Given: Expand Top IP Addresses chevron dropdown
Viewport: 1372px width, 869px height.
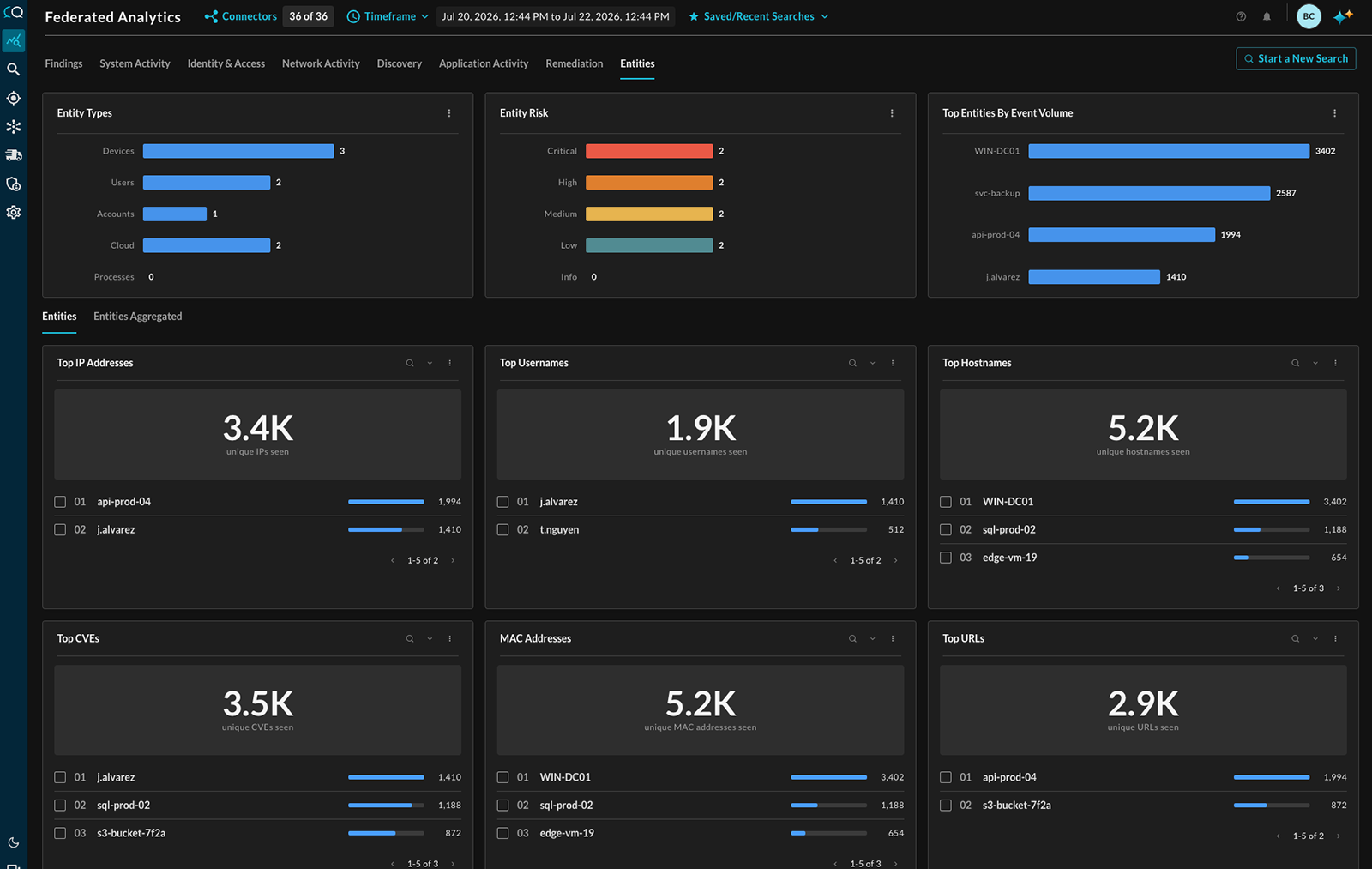Looking at the screenshot, I should (x=430, y=363).
